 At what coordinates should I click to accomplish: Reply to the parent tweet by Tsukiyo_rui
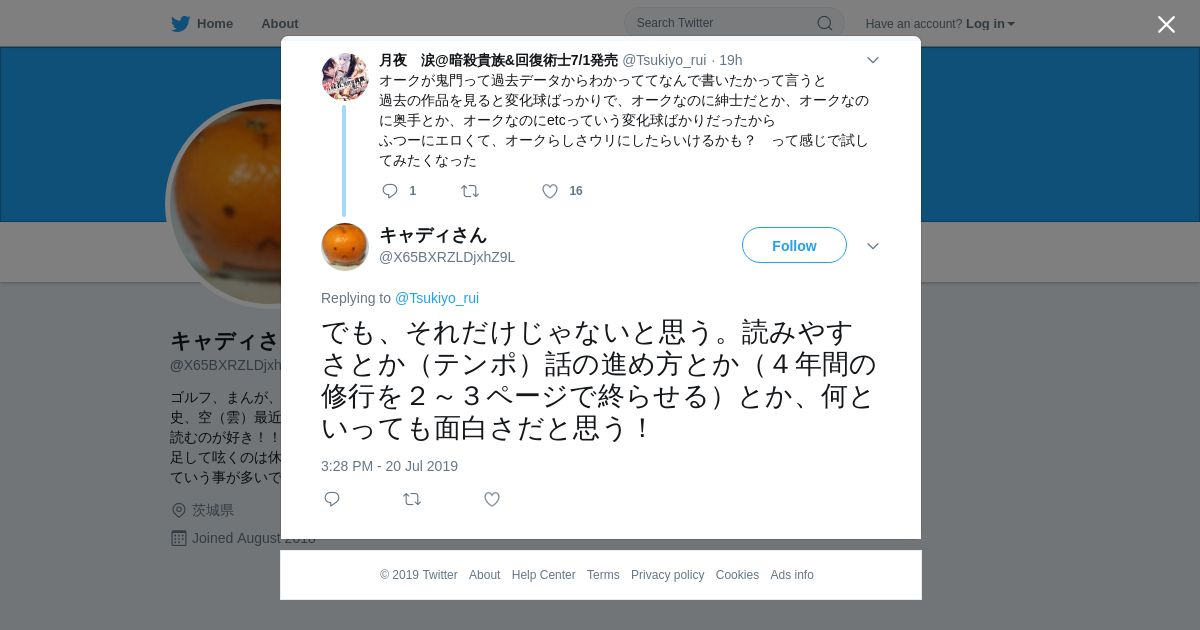pos(390,191)
